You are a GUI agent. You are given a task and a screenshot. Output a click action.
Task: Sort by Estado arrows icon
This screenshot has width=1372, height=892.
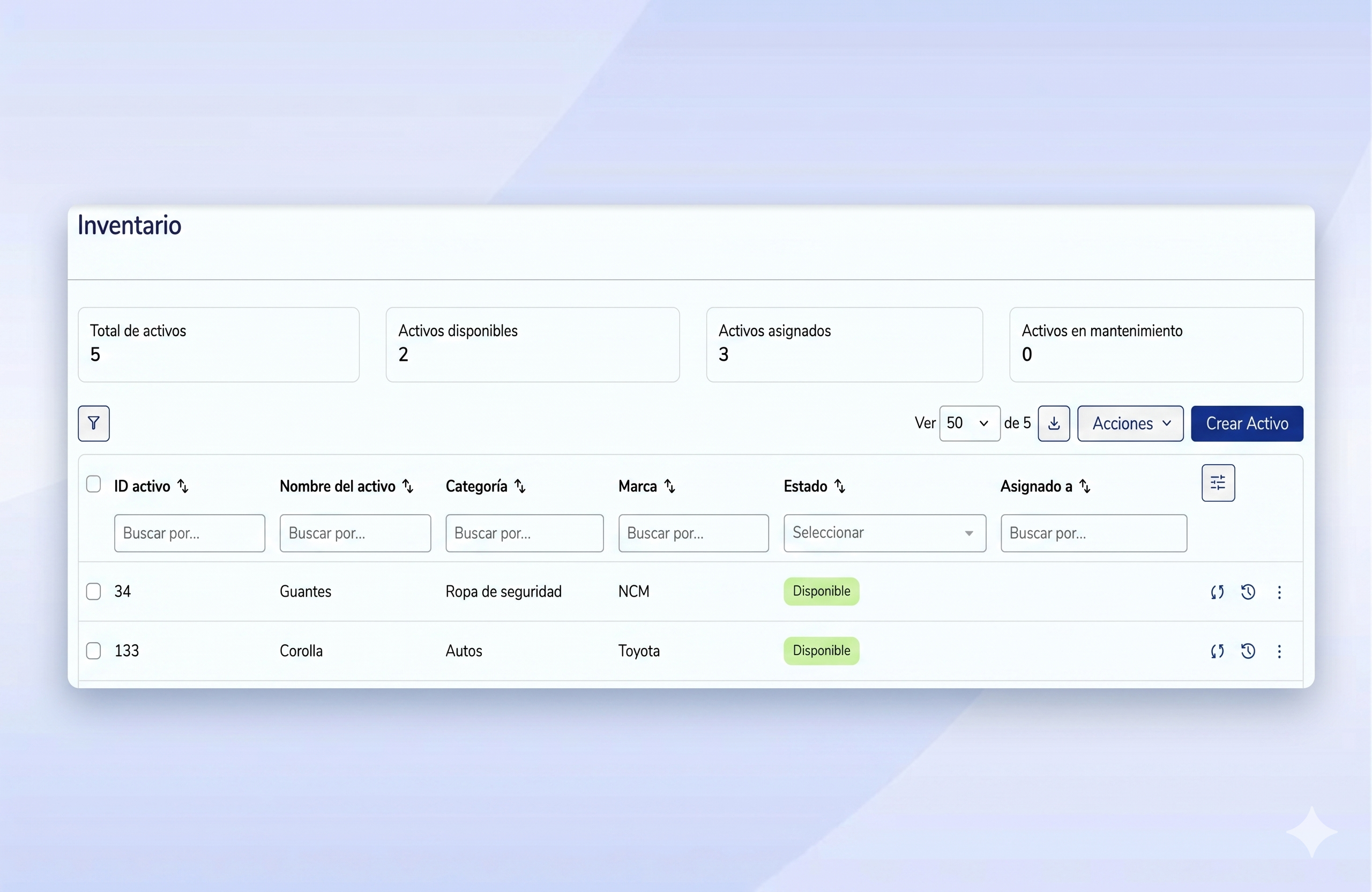pyautogui.click(x=840, y=486)
